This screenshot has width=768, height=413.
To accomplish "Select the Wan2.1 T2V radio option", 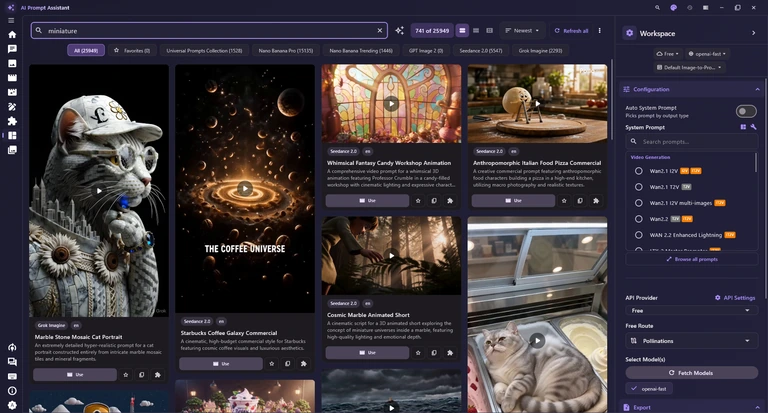I will pos(639,187).
